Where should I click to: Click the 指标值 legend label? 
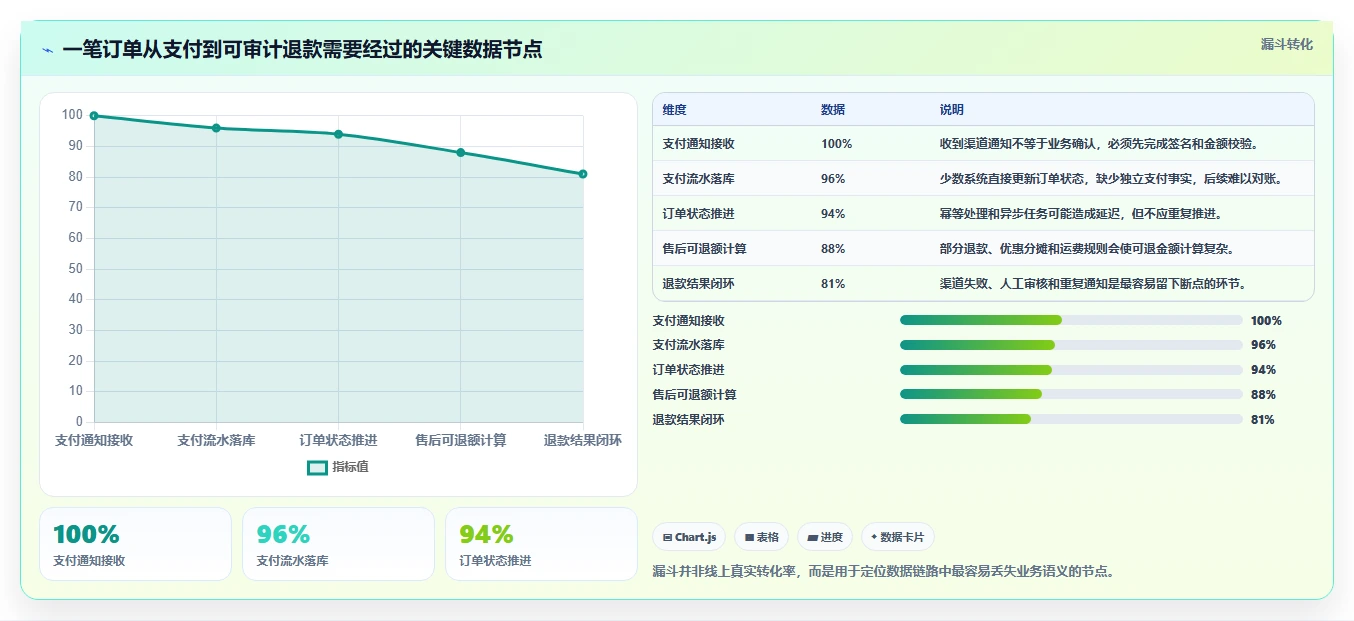[350, 467]
